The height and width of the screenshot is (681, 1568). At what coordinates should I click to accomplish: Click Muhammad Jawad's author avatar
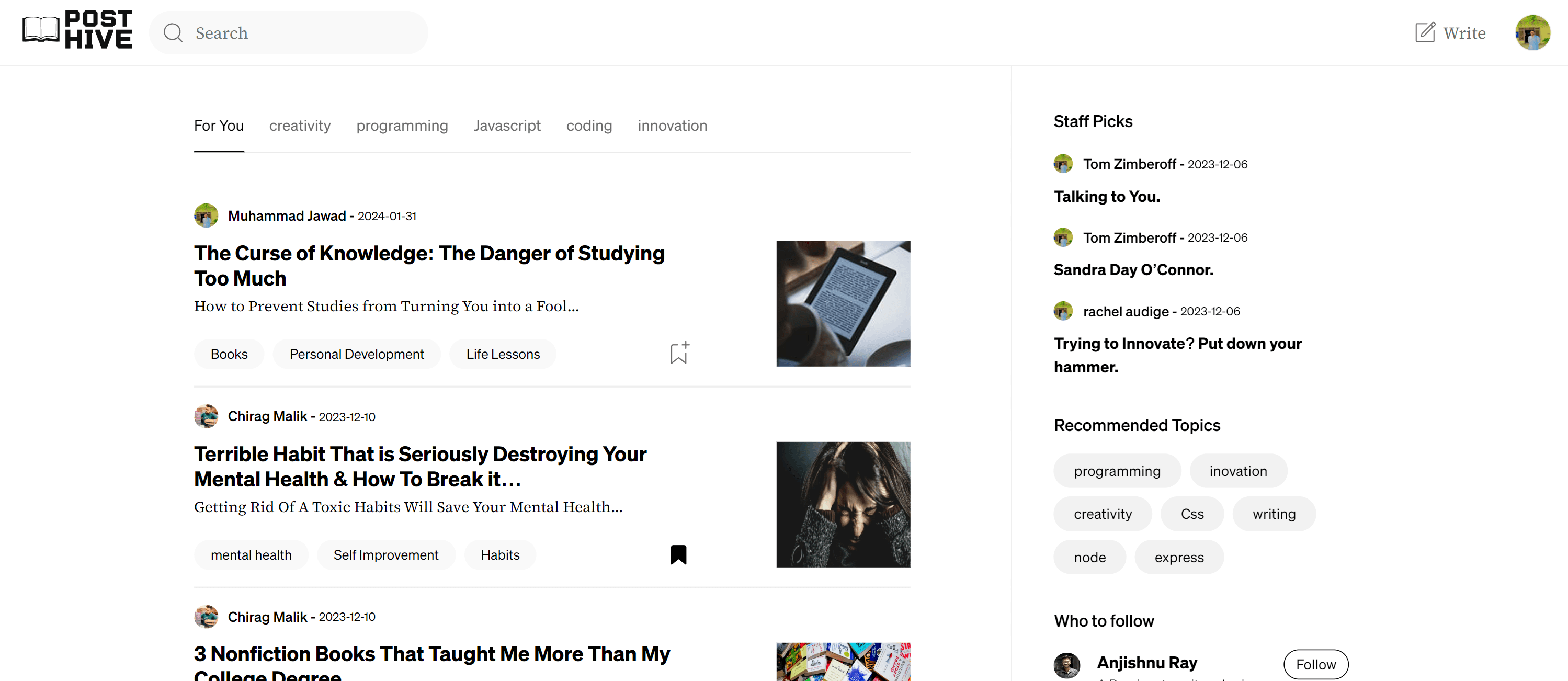pyautogui.click(x=206, y=215)
